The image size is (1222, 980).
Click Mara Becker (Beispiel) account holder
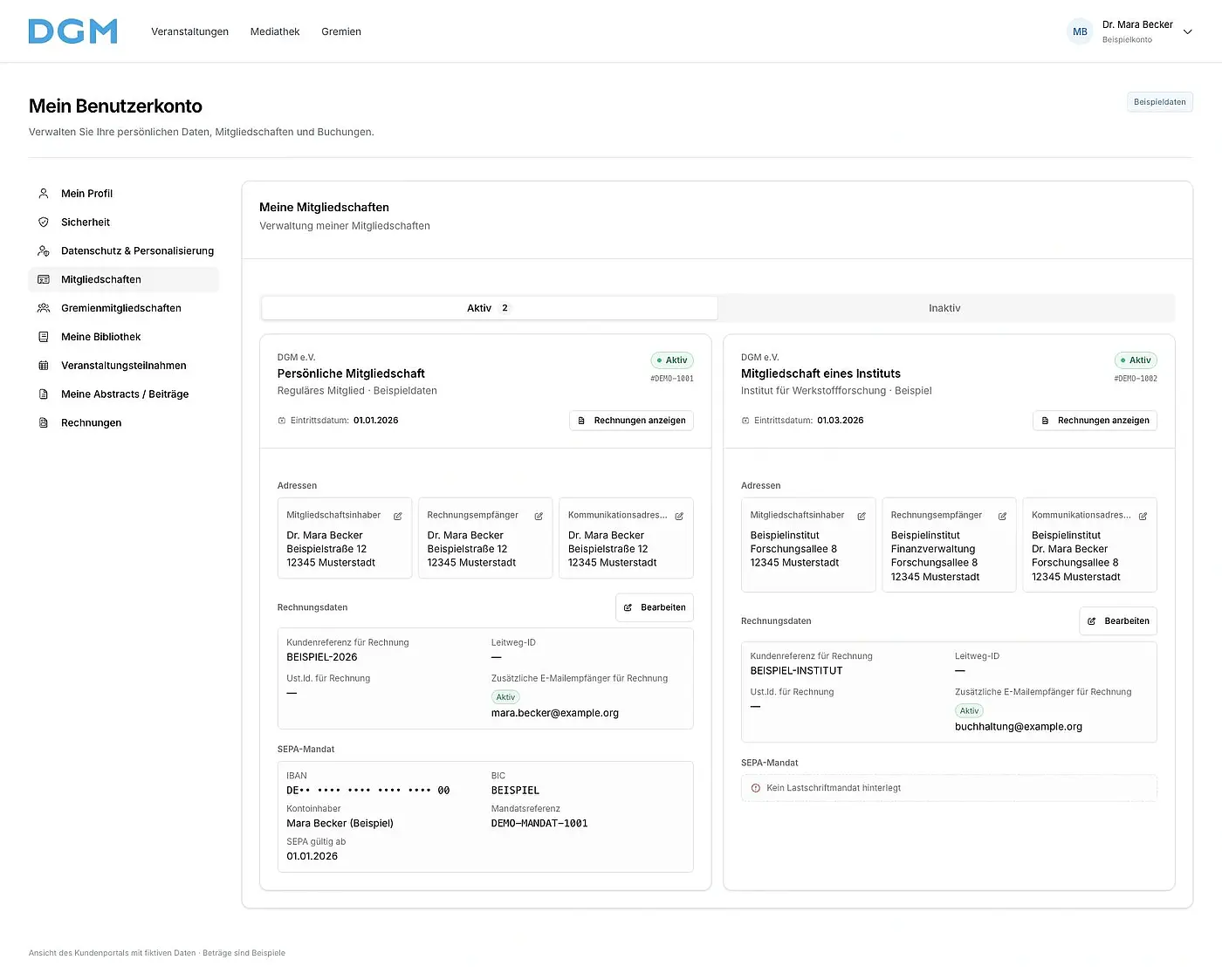coord(340,824)
